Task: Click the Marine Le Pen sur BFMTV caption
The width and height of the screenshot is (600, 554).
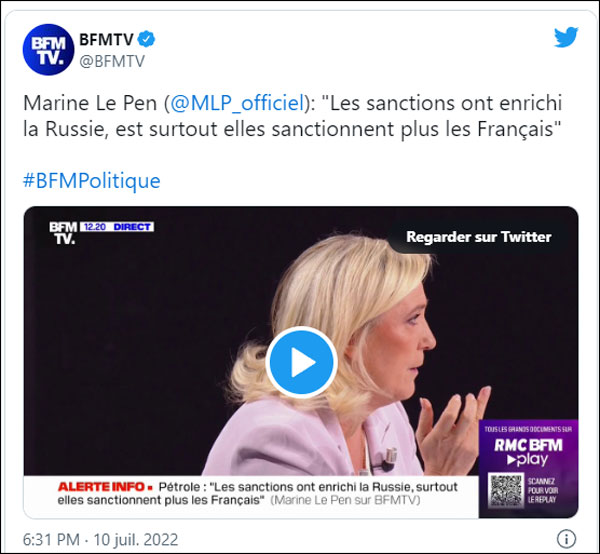Action: pyautogui.click(x=345, y=500)
